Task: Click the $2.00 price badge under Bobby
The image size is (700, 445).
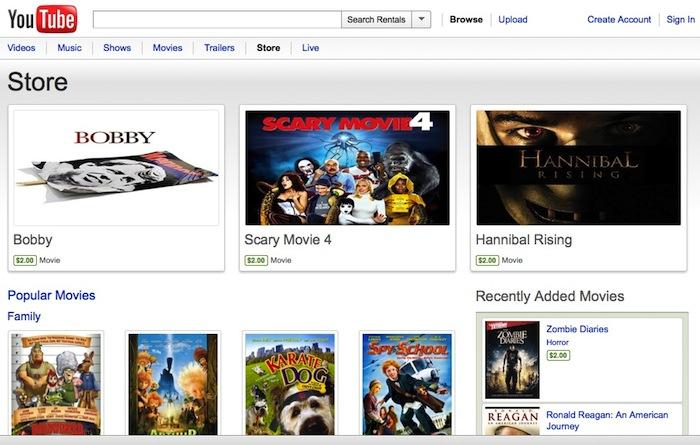Action: click(x=25, y=260)
